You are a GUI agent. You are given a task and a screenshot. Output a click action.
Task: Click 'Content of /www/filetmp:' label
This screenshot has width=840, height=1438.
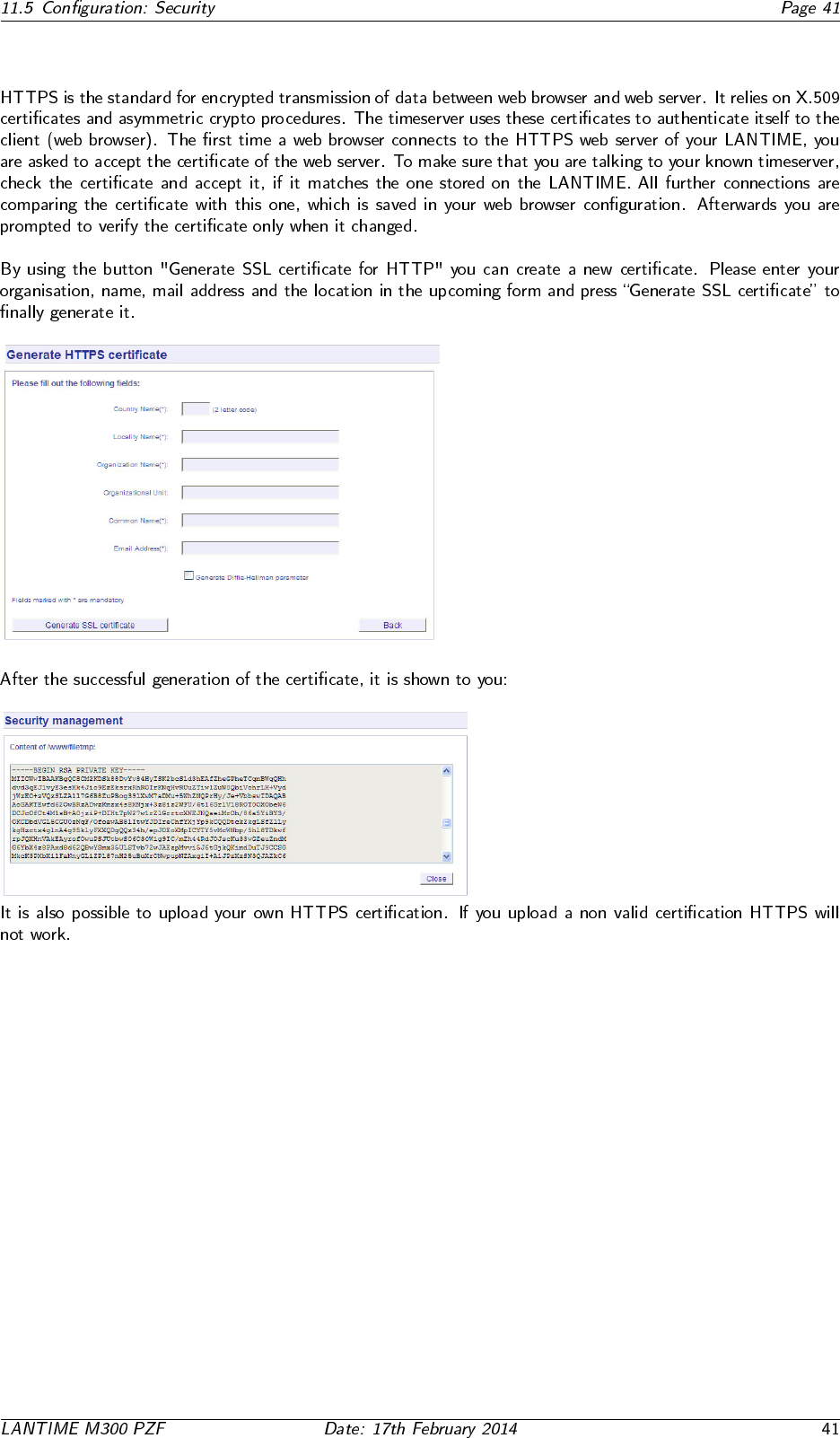[x=53, y=747]
